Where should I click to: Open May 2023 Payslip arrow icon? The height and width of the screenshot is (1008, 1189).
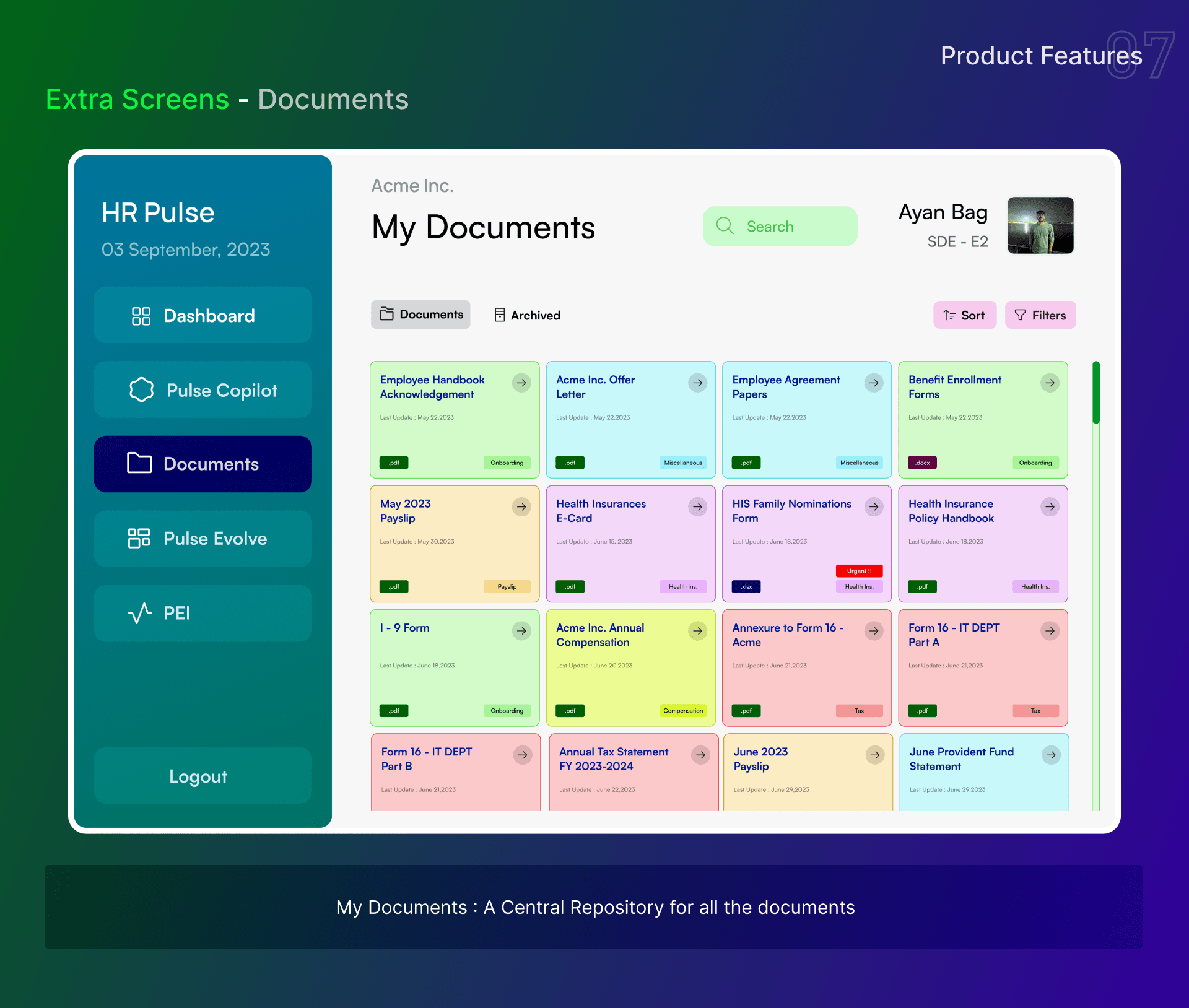[x=521, y=506]
